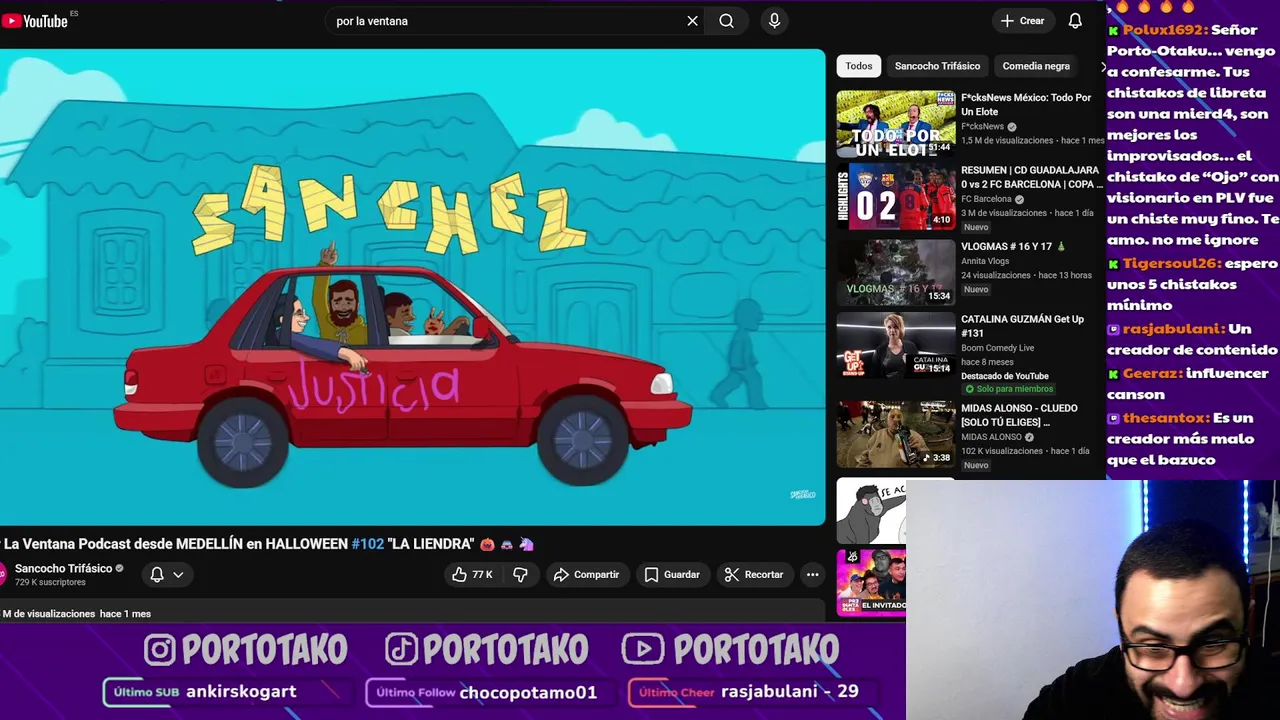Open the 'EL INVITADO' video thumbnail
Viewport: 1280px width, 720px height.
(x=871, y=581)
